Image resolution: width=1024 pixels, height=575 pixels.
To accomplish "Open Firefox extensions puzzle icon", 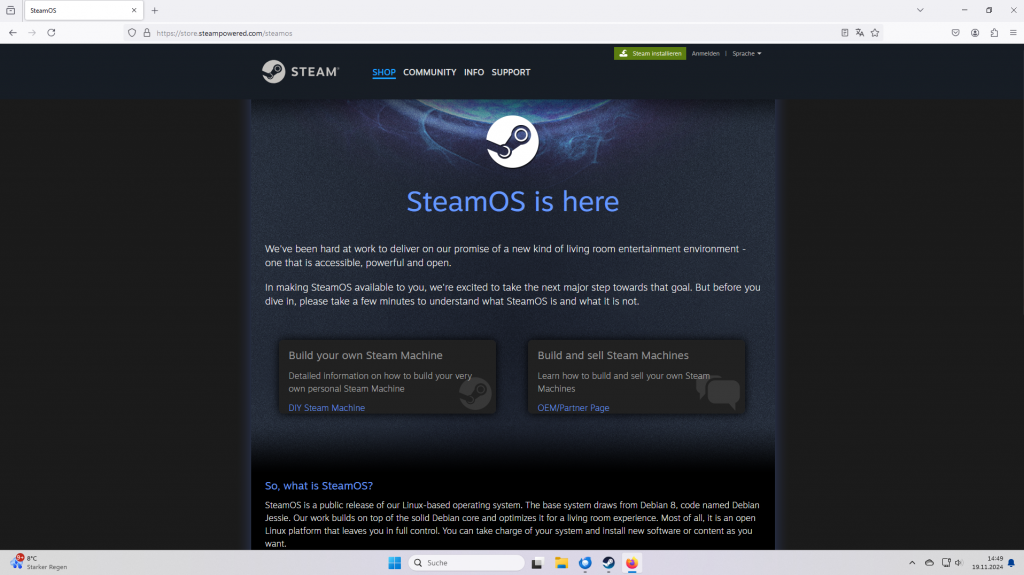I will click(994, 32).
